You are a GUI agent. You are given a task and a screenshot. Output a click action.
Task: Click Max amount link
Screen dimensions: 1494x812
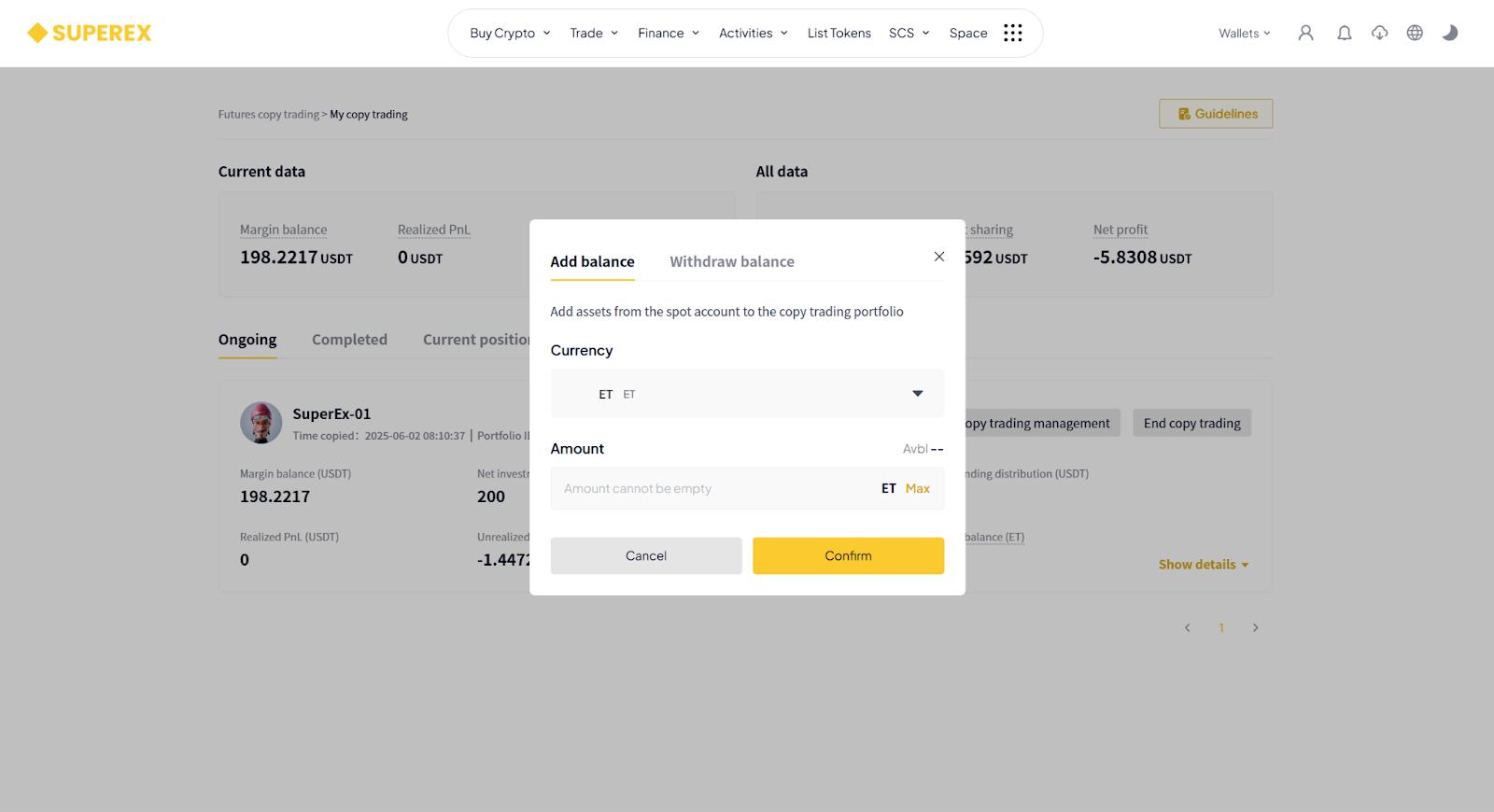(918, 488)
